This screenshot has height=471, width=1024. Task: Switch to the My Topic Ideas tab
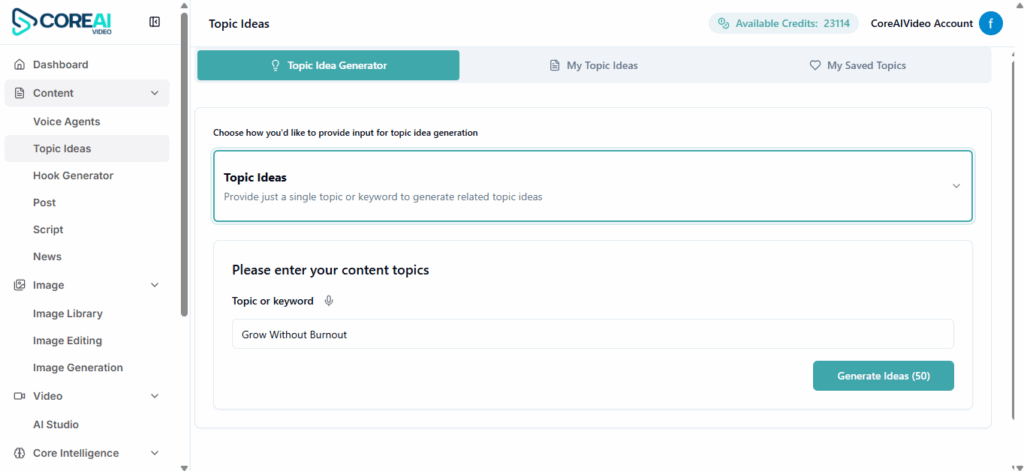(x=593, y=66)
